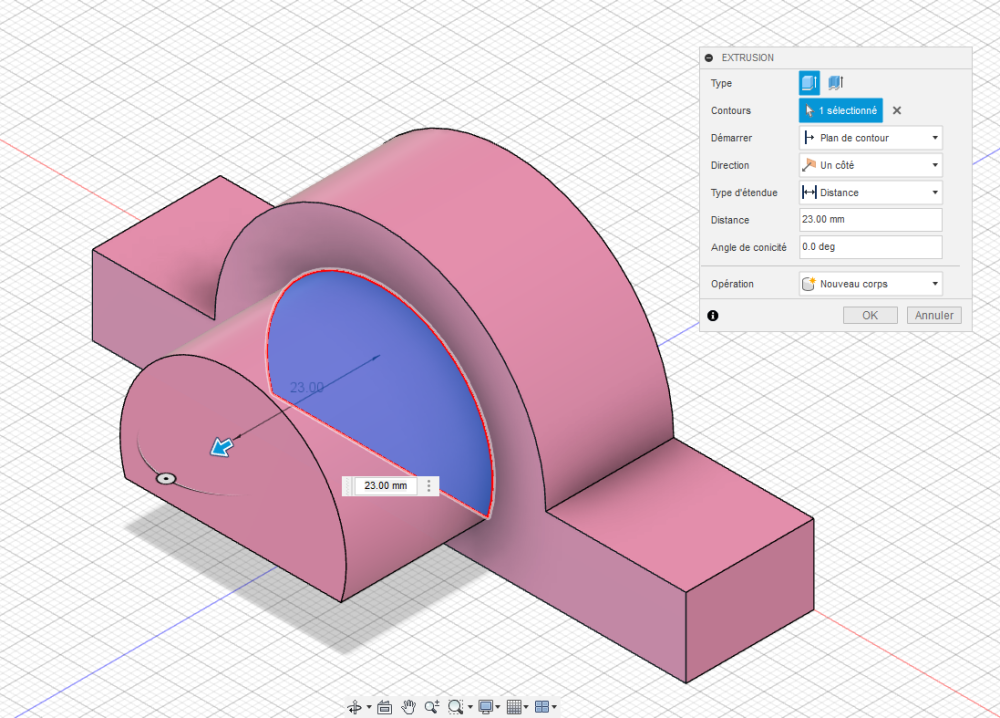This screenshot has height=718, width=1000.
Task: Clear the contour selection with X
Action: 897,111
